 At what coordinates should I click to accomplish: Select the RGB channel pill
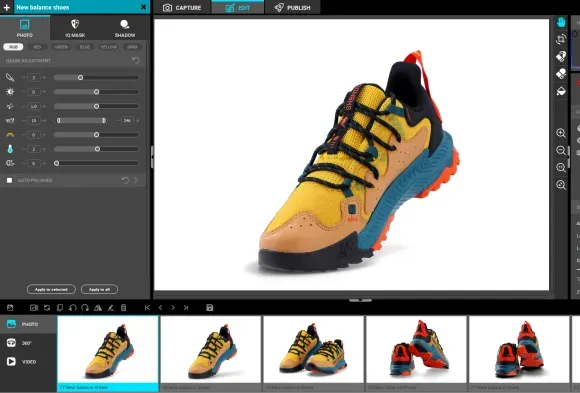(13, 47)
